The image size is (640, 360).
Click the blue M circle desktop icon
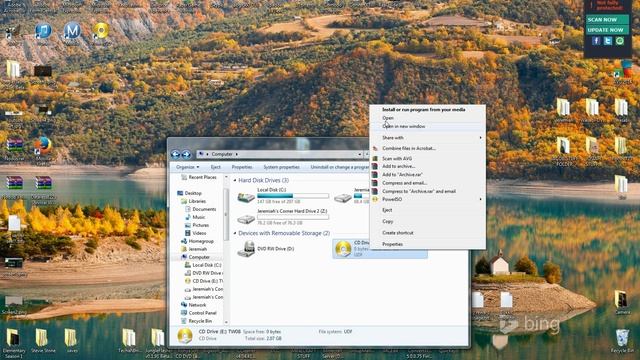point(72,31)
